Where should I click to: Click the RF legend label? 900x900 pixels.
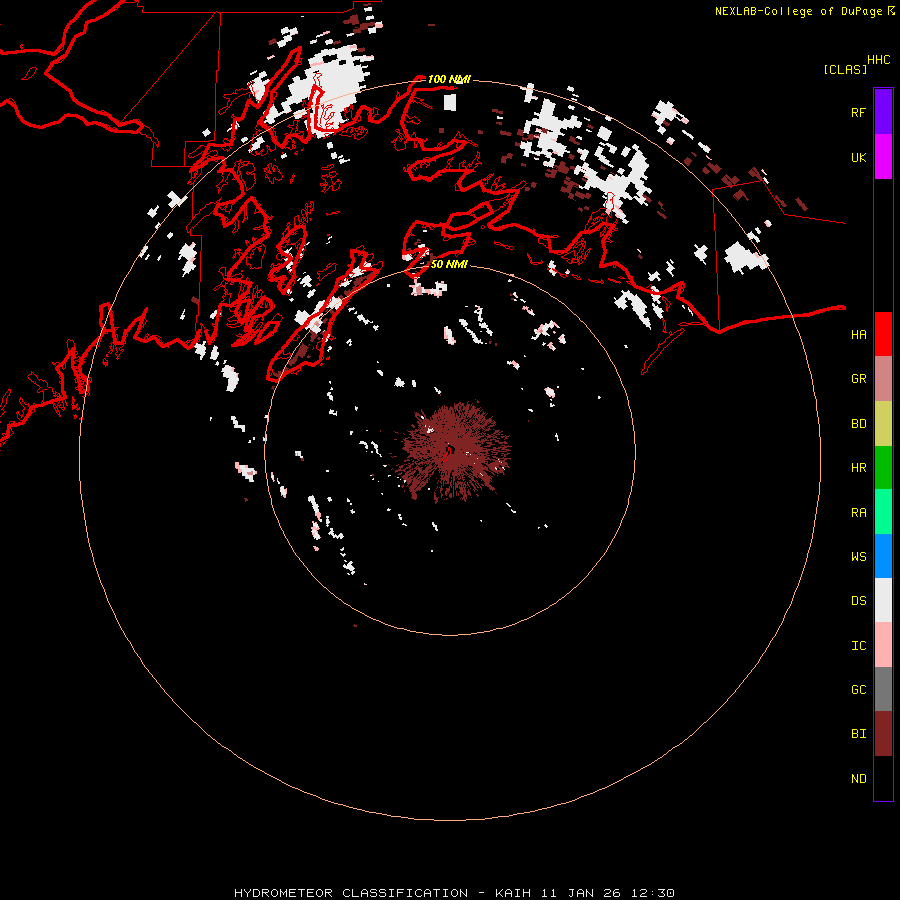pyautogui.click(x=858, y=112)
